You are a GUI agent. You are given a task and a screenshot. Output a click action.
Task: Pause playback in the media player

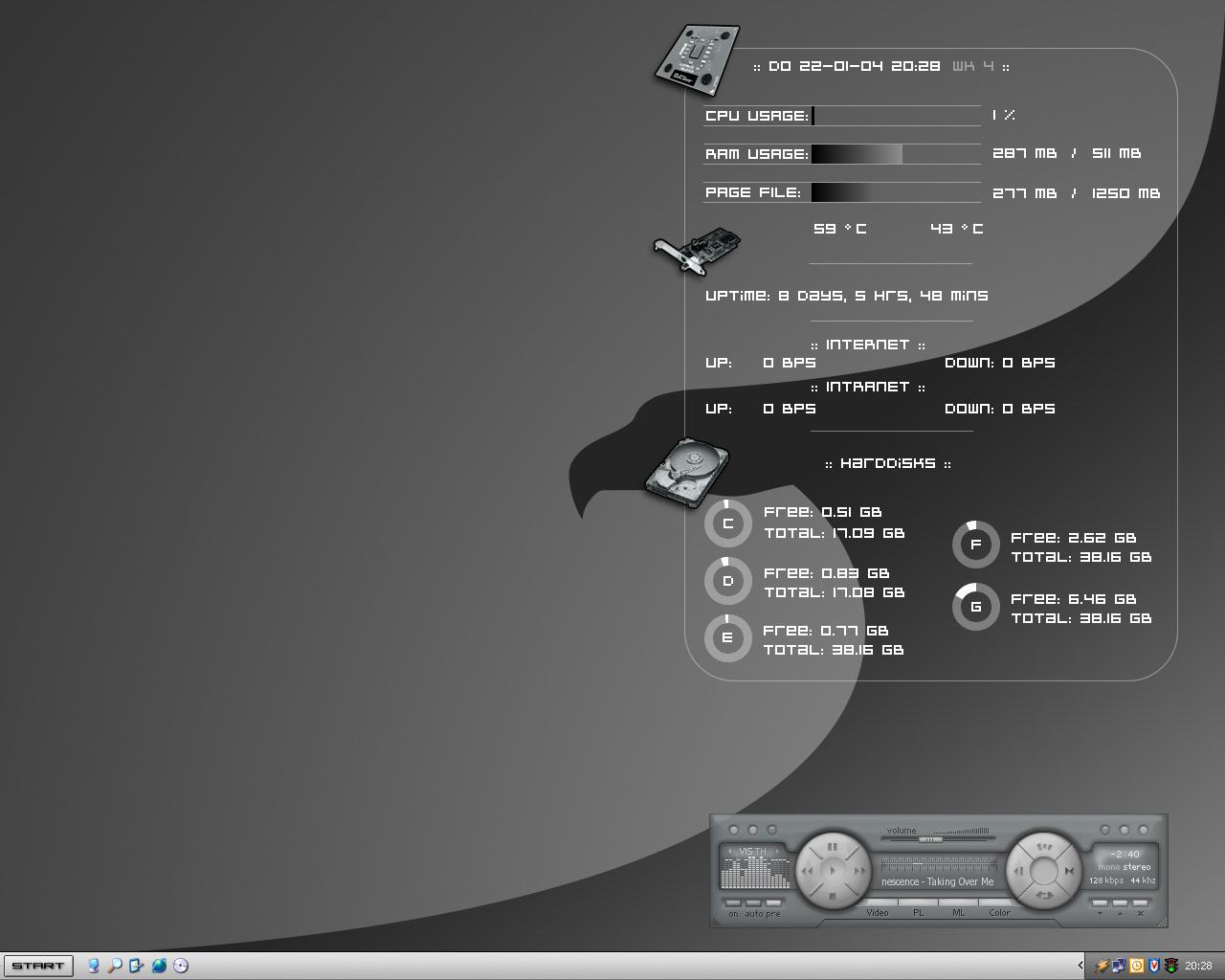point(833,847)
